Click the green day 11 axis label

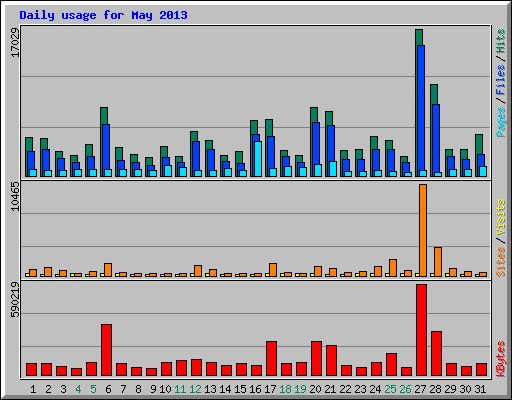[x=180, y=389]
